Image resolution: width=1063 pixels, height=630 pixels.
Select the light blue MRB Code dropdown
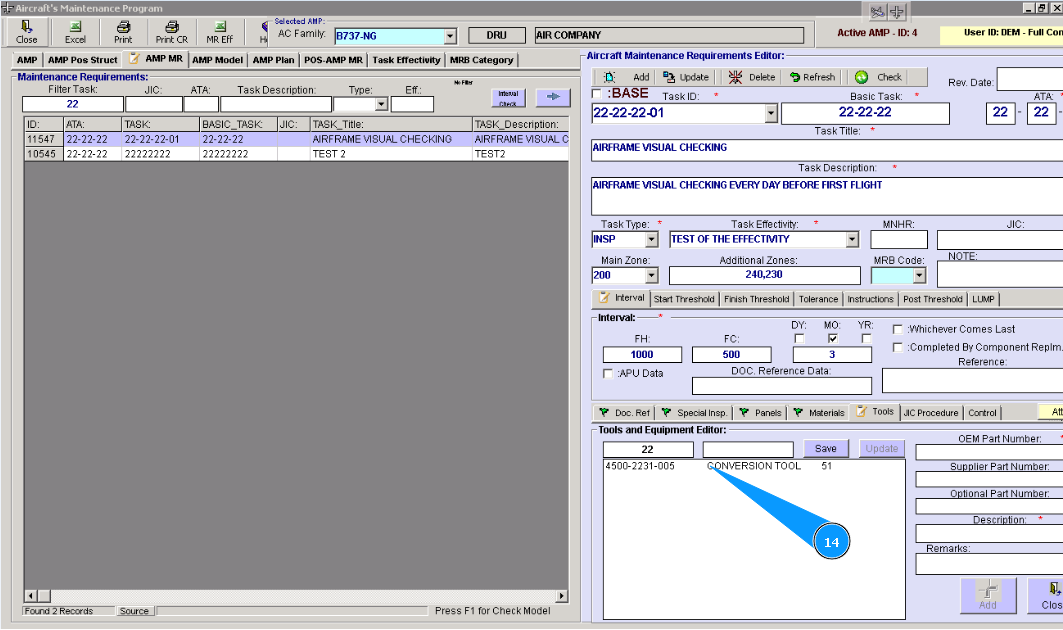(x=898, y=275)
